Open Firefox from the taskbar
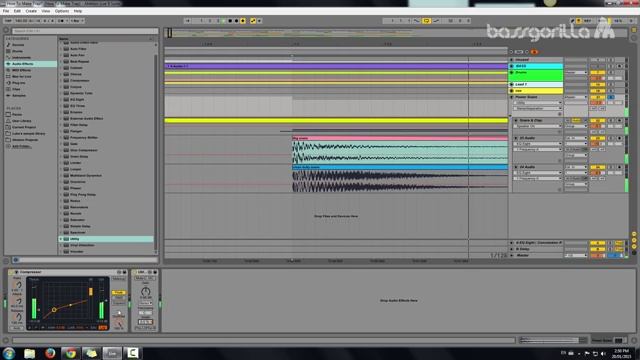This screenshot has width=640, height=360. click(50, 353)
